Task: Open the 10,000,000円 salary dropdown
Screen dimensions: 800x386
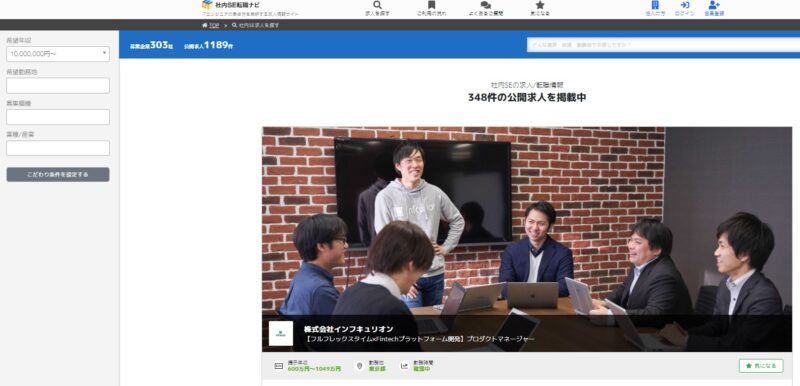Action: (x=58, y=54)
